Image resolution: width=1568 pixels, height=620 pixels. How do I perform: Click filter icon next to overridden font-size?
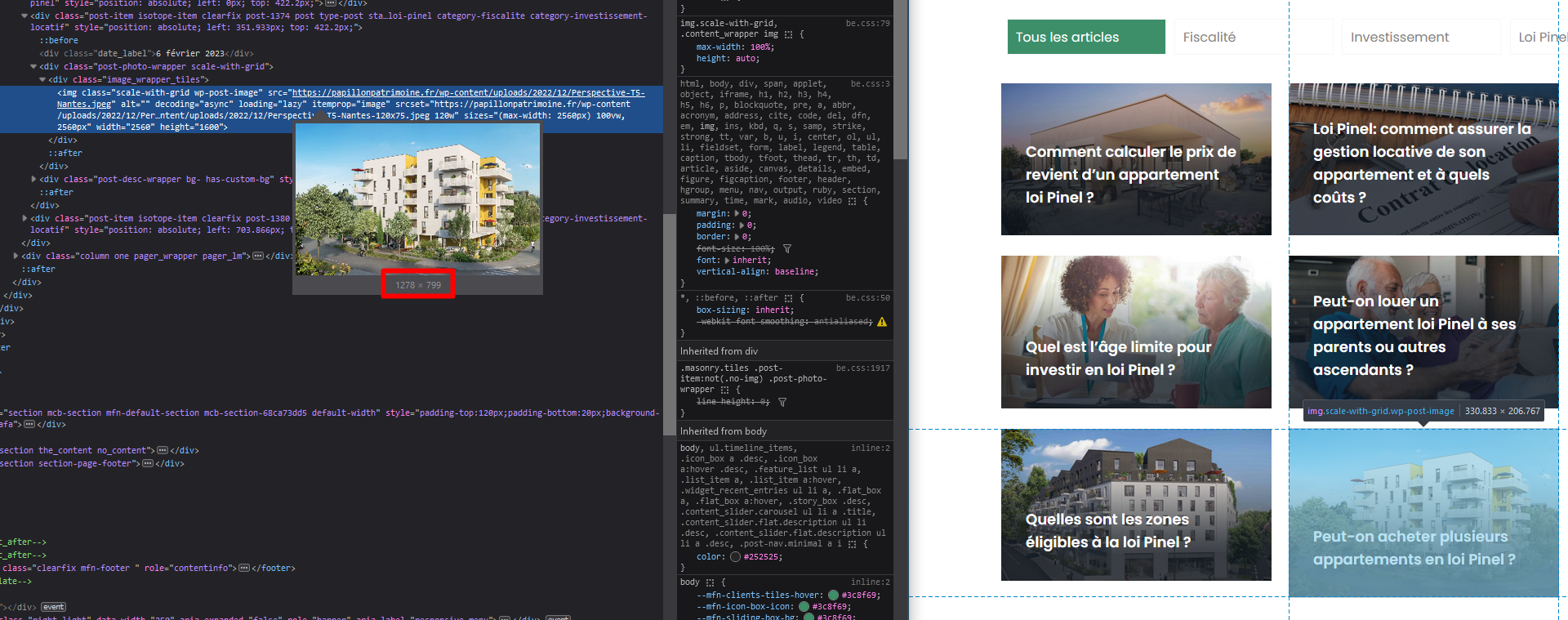point(787,248)
